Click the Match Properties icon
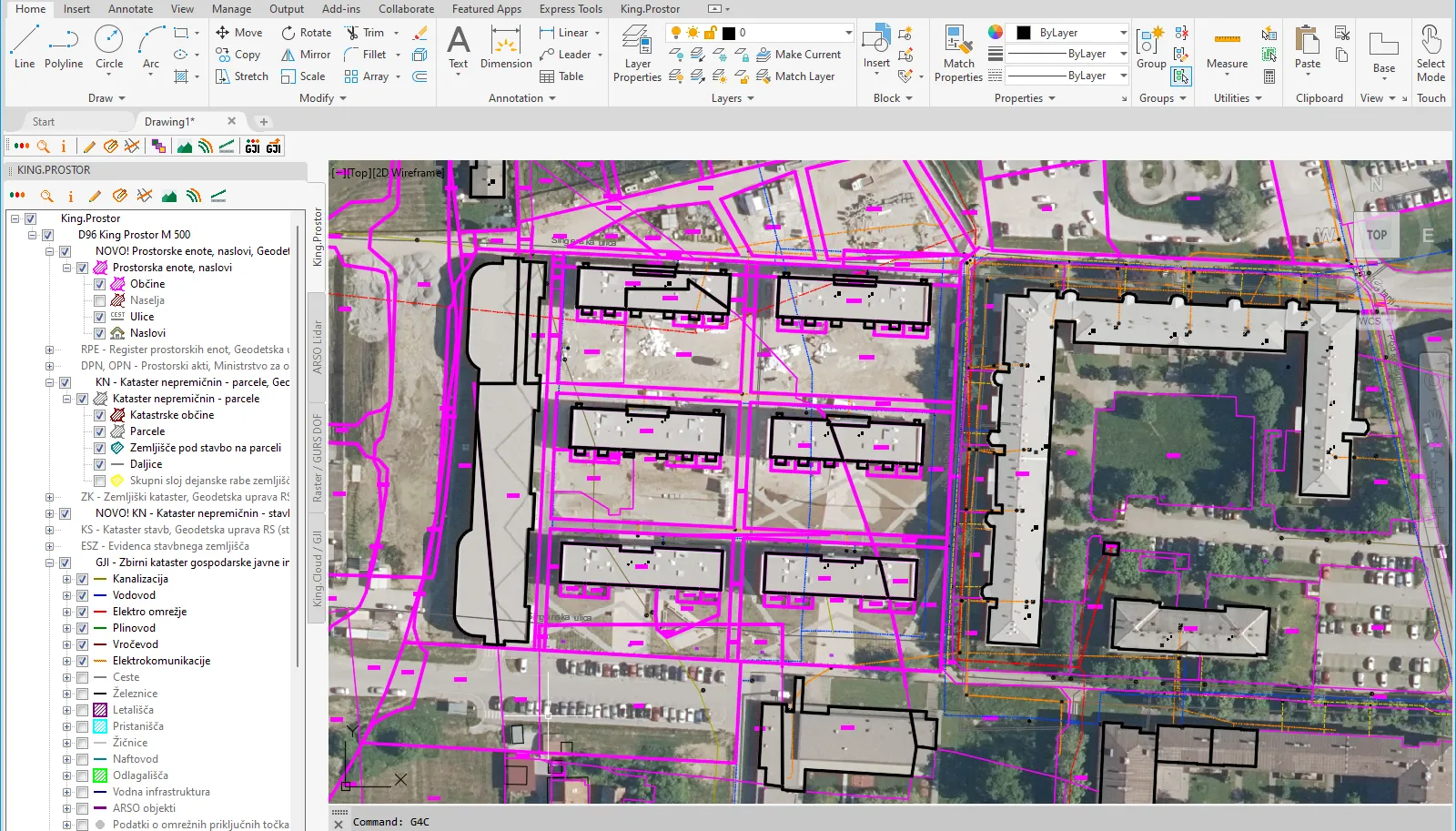The height and width of the screenshot is (831, 1456). pos(958,53)
